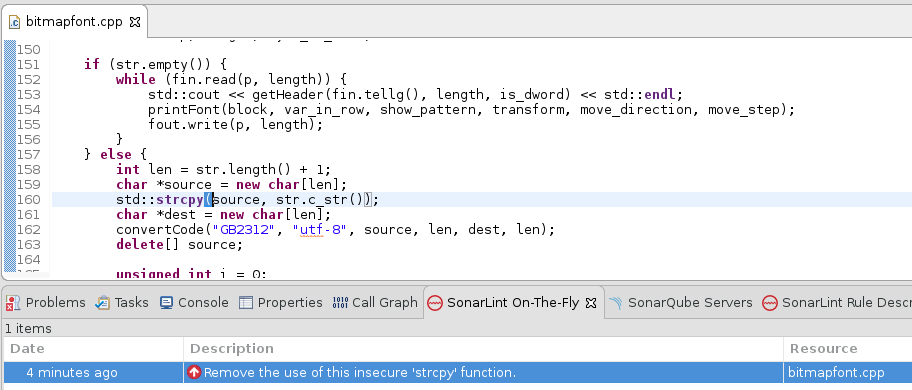The image size is (912, 390).
Task: Click the Problems view icon
Action: point(13,303)
